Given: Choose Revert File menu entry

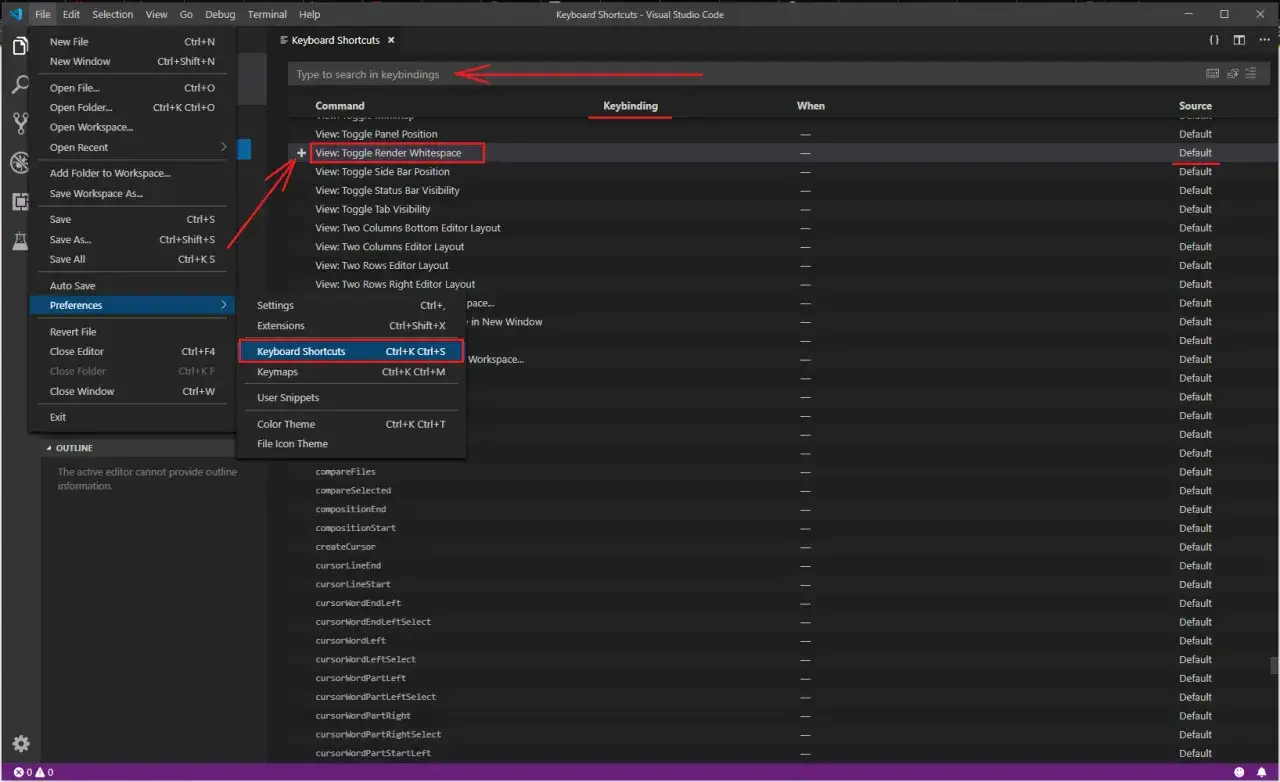Looking at the screenshot, I should point(132,332).
